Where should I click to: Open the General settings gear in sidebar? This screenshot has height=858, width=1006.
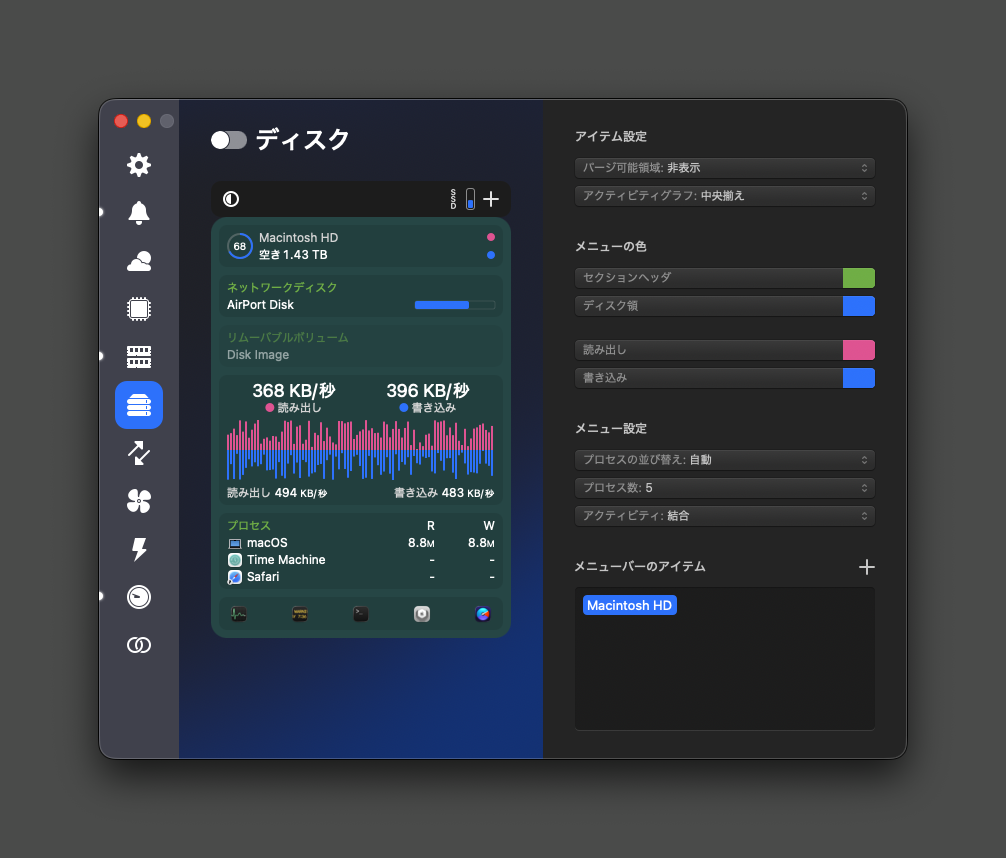(139, 165)
